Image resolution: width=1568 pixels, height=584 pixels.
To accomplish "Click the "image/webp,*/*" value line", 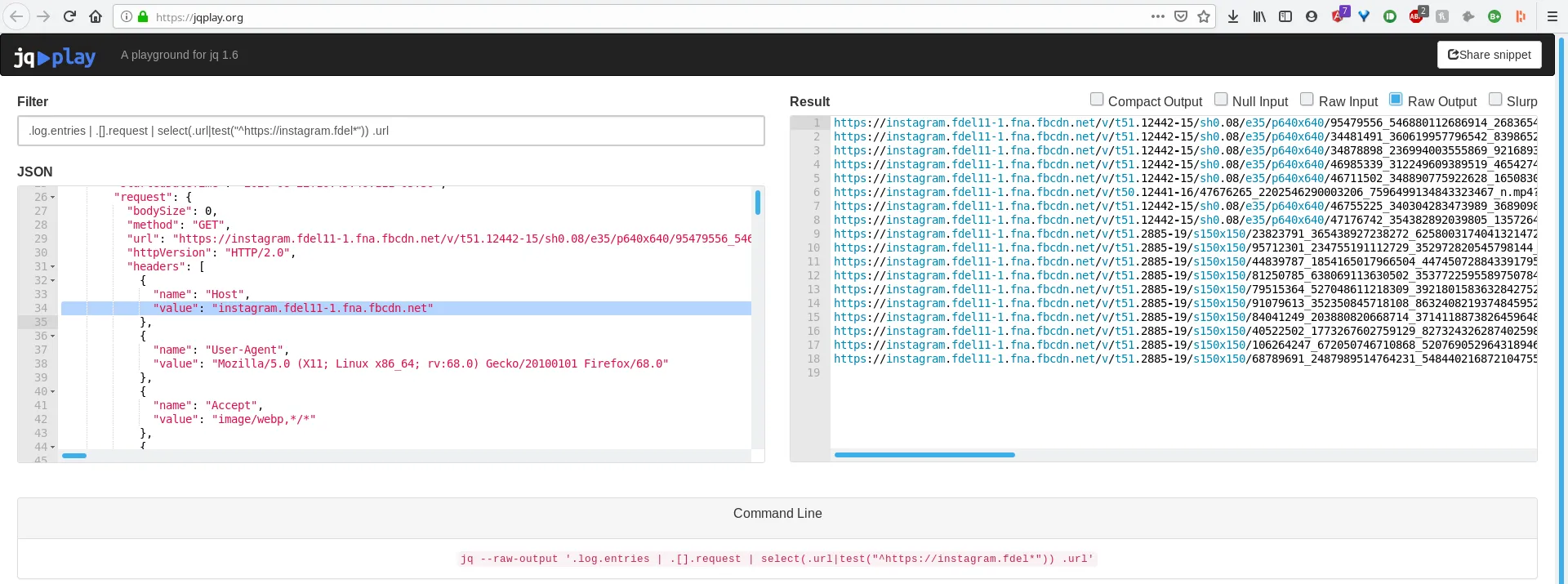I will (x=234, y=420).
